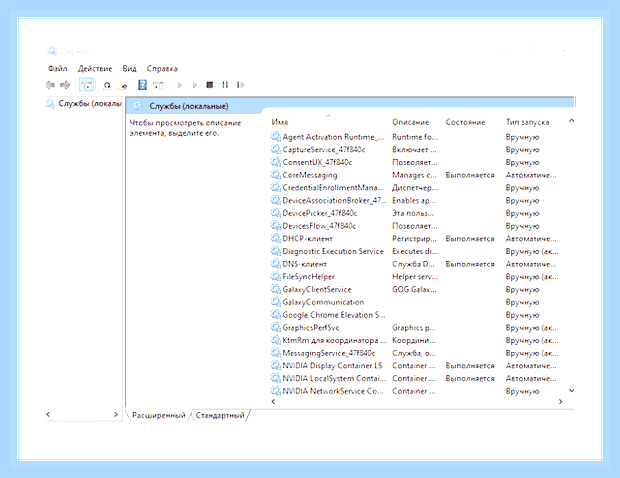The width and height of the screenshot is (620, 478).
Task: Select the CredentialEnrollmentMana... service name
Action: 333,187
